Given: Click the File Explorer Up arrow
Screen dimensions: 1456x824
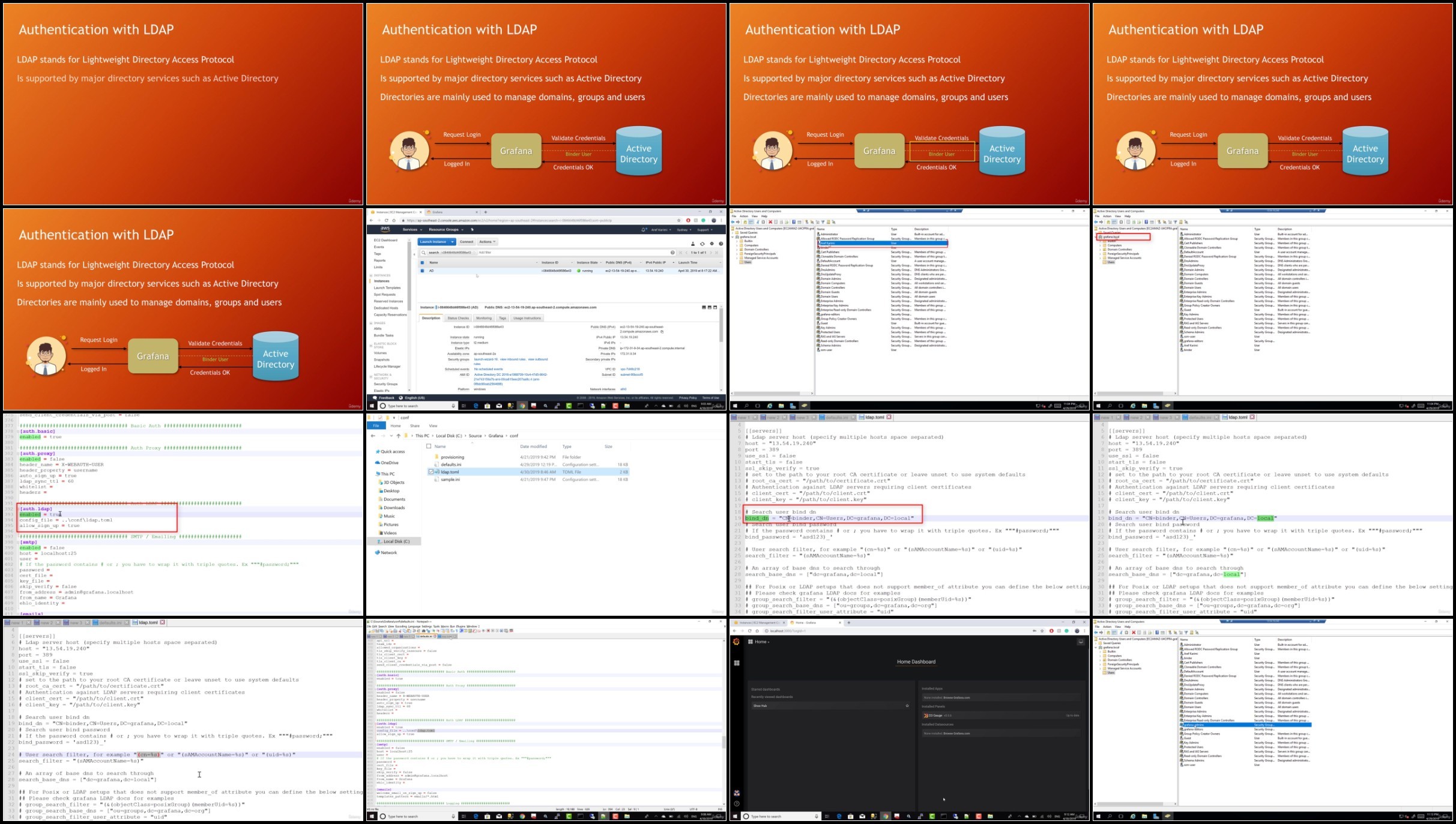Looking at the screenshot, I should 398,436.
